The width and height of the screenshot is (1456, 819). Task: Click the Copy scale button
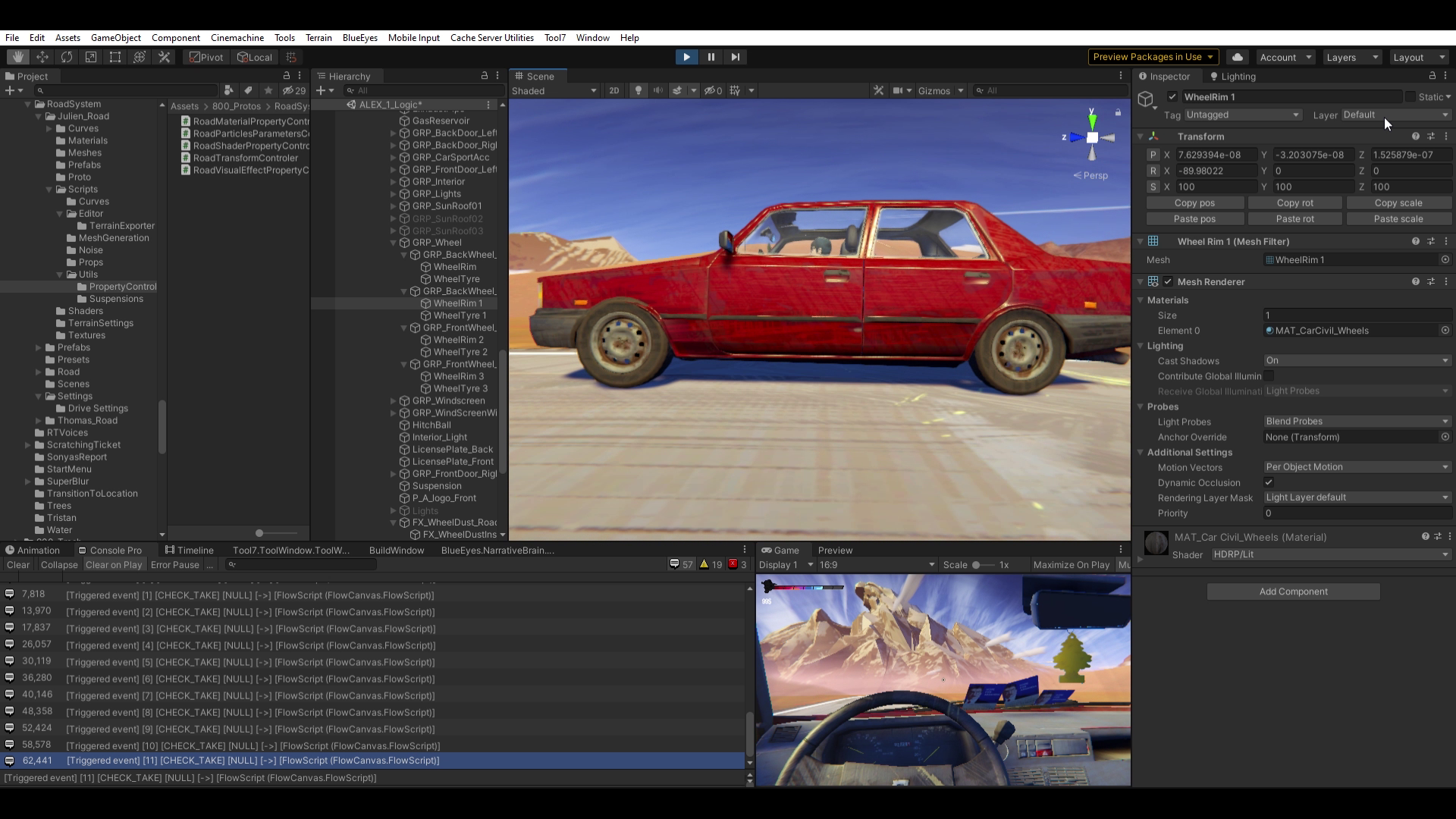(1398, 202)
